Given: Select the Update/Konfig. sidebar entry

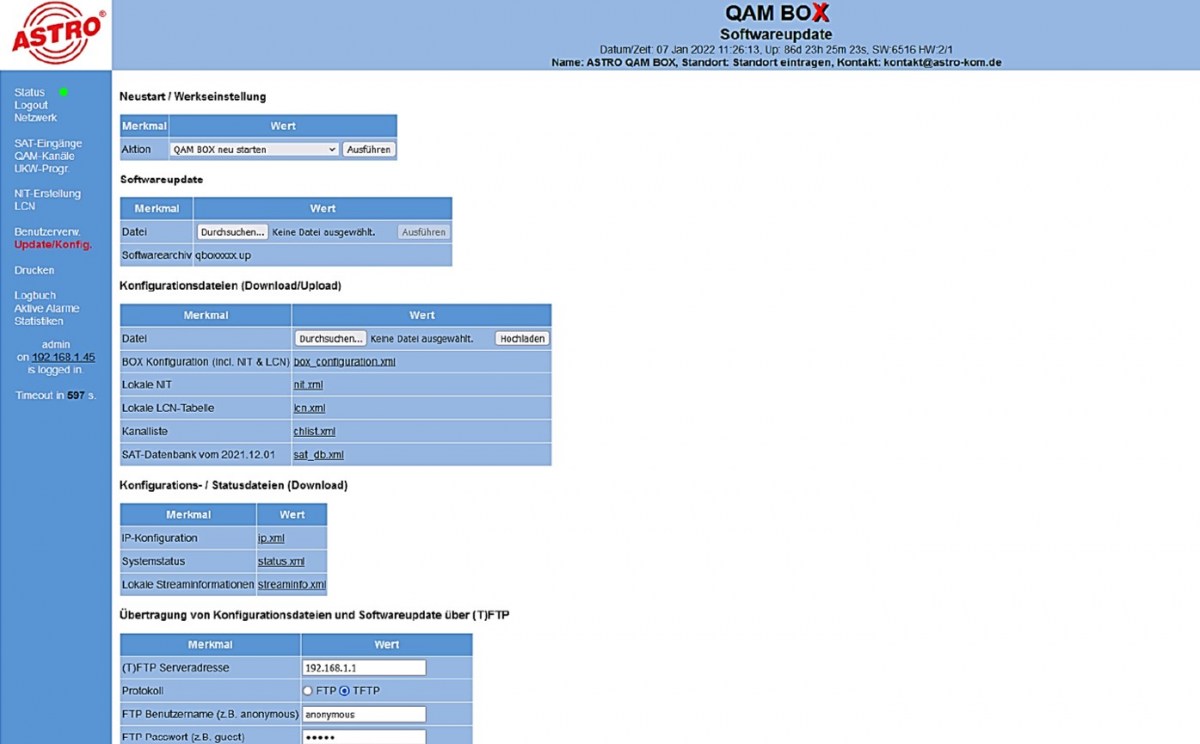Looking at the screenshot, I should pos(53,245).
